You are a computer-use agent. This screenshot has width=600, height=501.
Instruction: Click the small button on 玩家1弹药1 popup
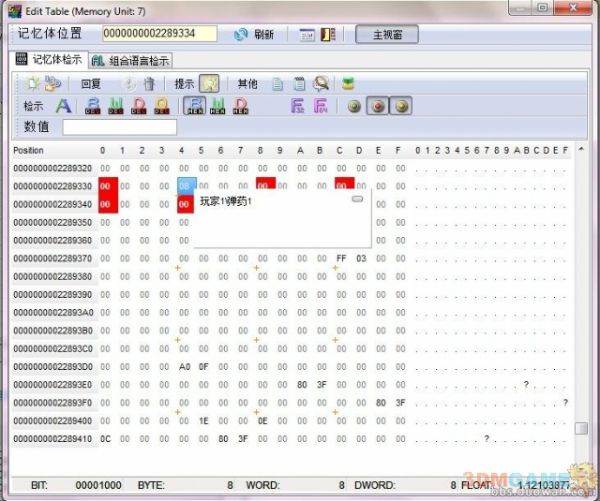357,199
